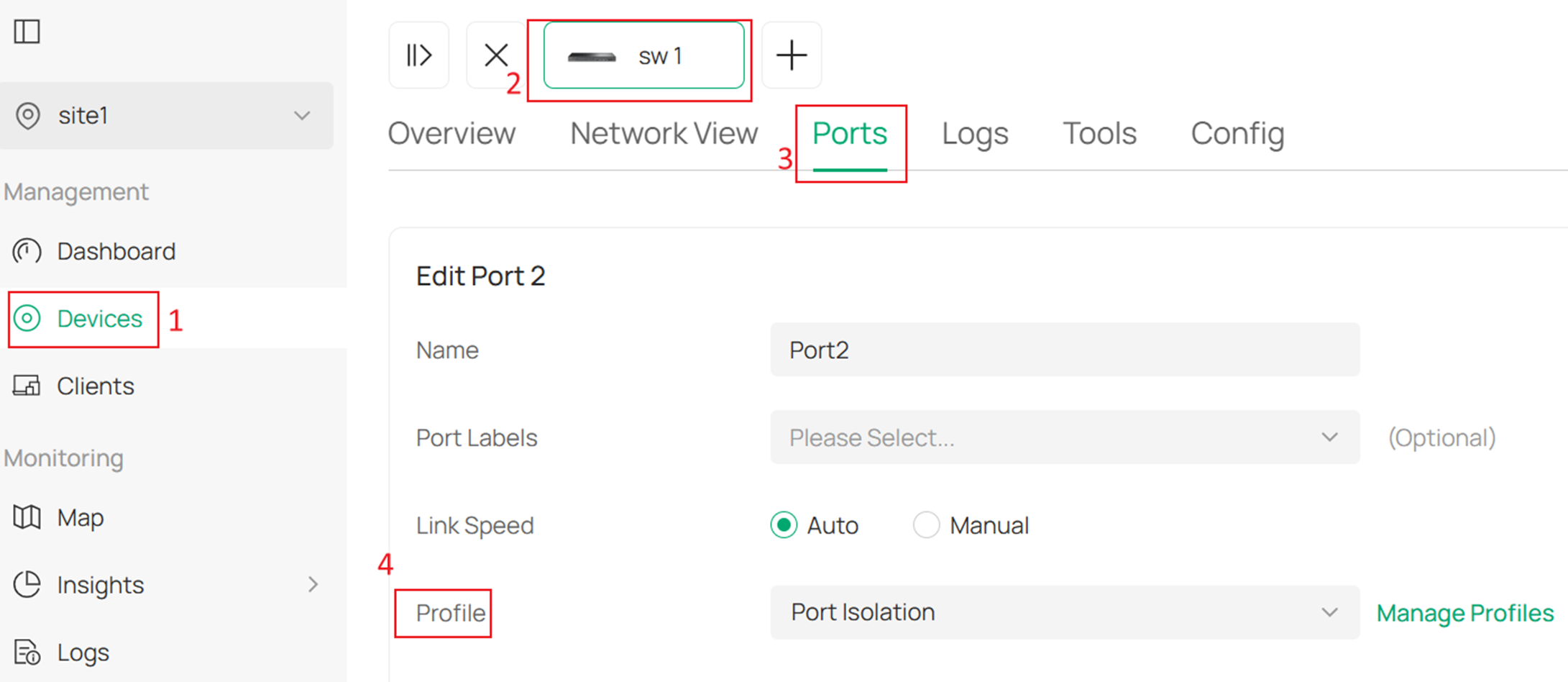The width and height of the screenshot is (1568, 682).
Task: Open the Map monitoring view
Action: click(81, 517)
